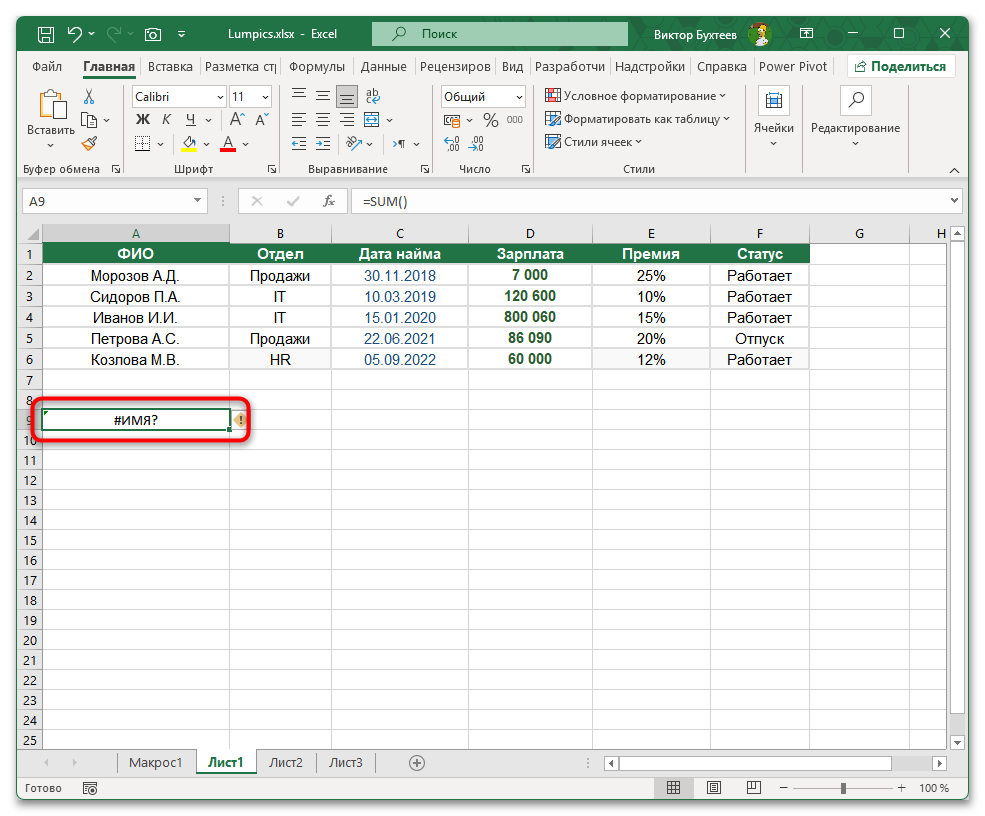This screenshot has height=816, width=985.
Task: Toggle bold formatting Ж
Action: coord(143,119)
